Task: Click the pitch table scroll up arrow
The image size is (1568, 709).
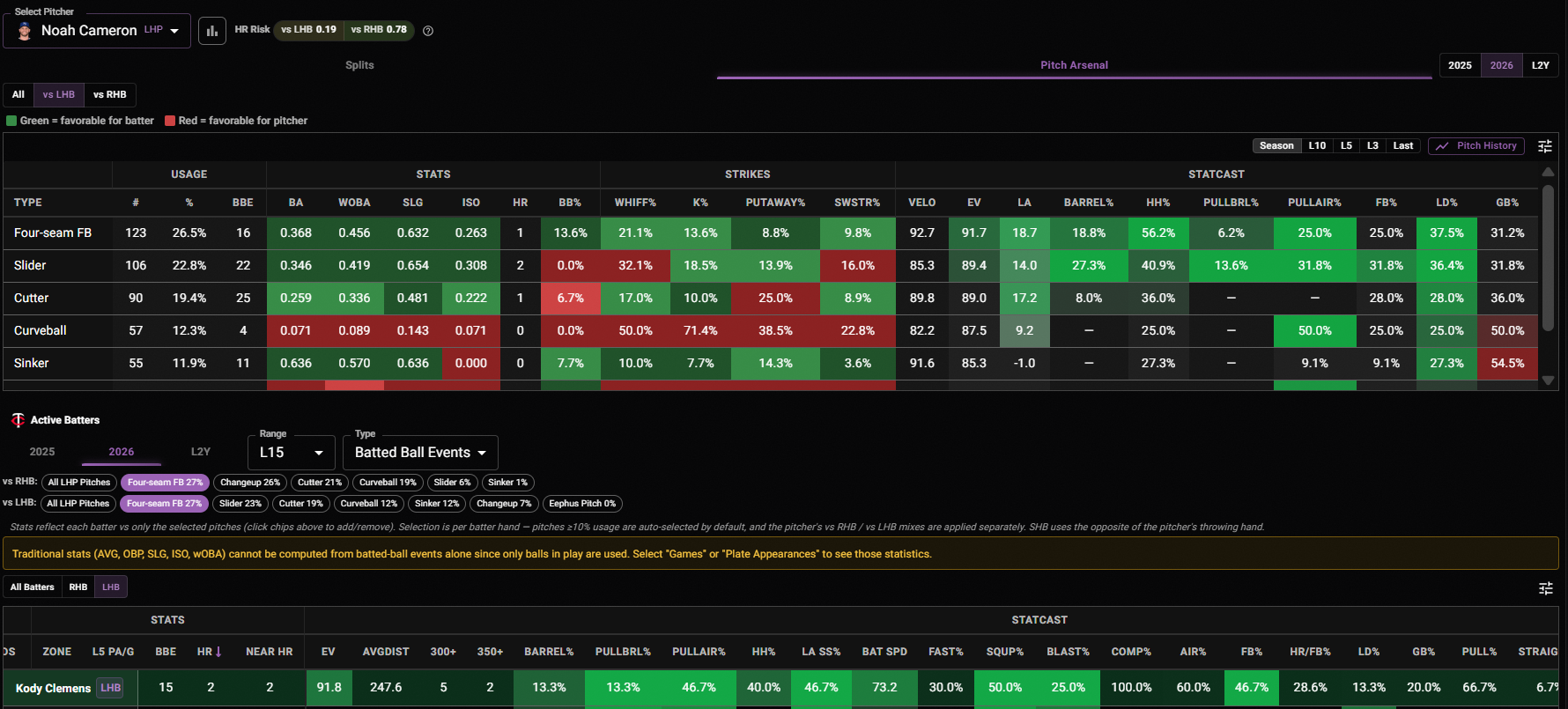Action: click(1548, 172)
